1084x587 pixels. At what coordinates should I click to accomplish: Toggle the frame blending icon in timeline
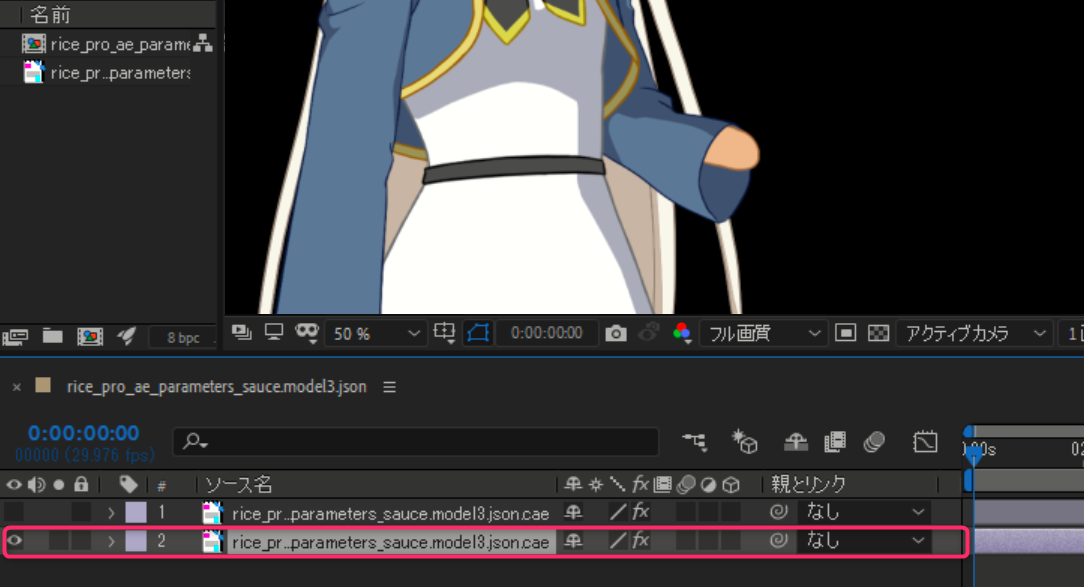tap(835, 441)
